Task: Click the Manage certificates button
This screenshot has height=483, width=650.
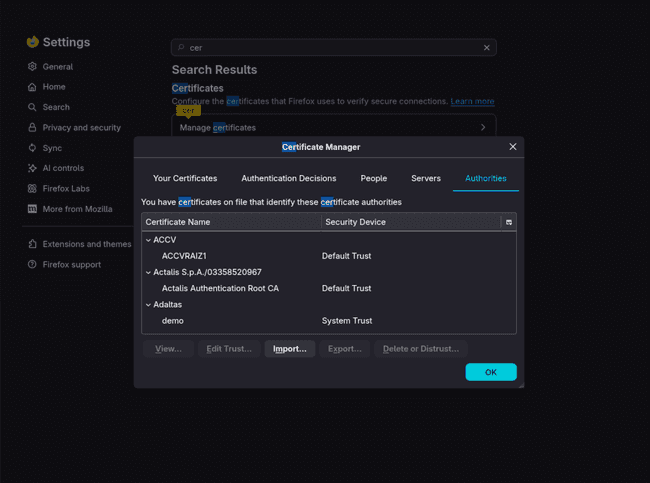Action: (x=334, y=128)
